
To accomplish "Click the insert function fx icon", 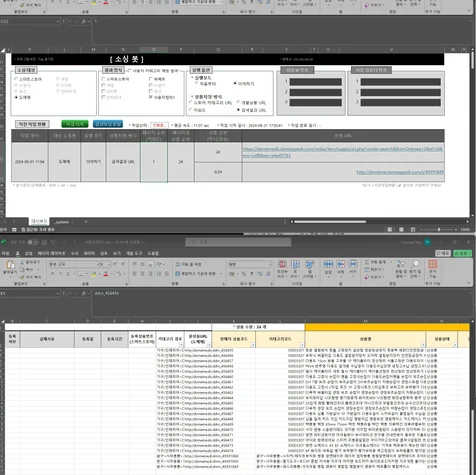I will [x=84, y=293].
